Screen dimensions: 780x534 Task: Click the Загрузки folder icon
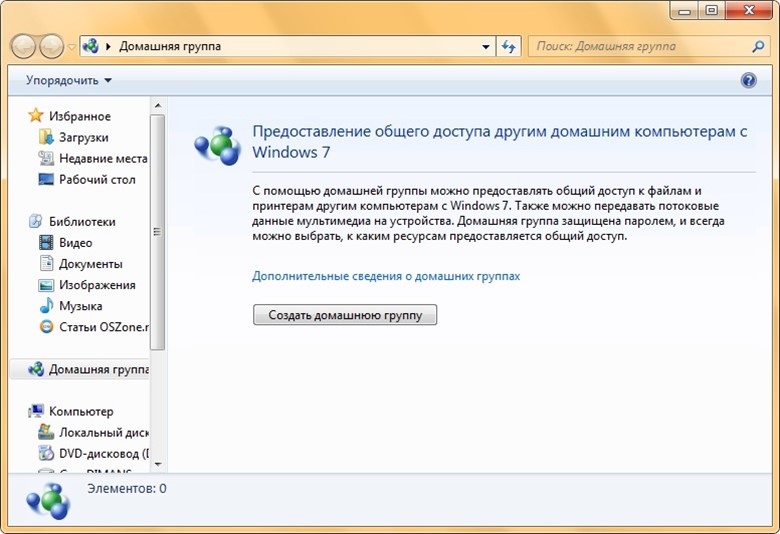(x=46, y=137)
